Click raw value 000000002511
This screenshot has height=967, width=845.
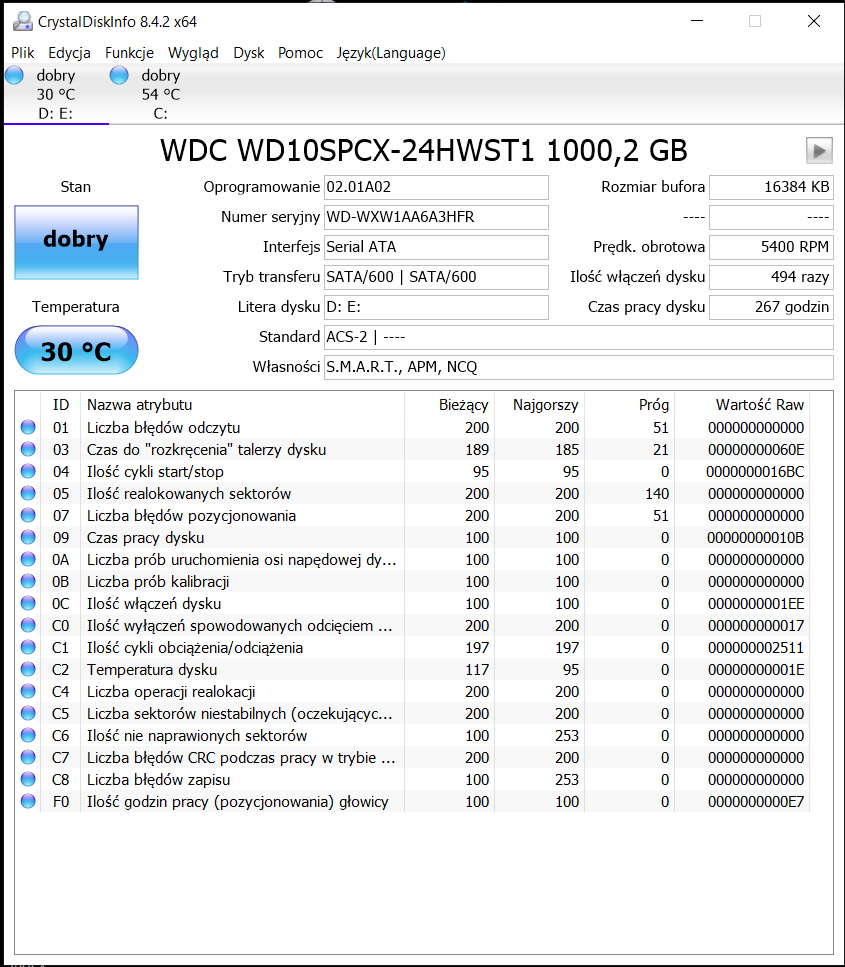[756, 648]
